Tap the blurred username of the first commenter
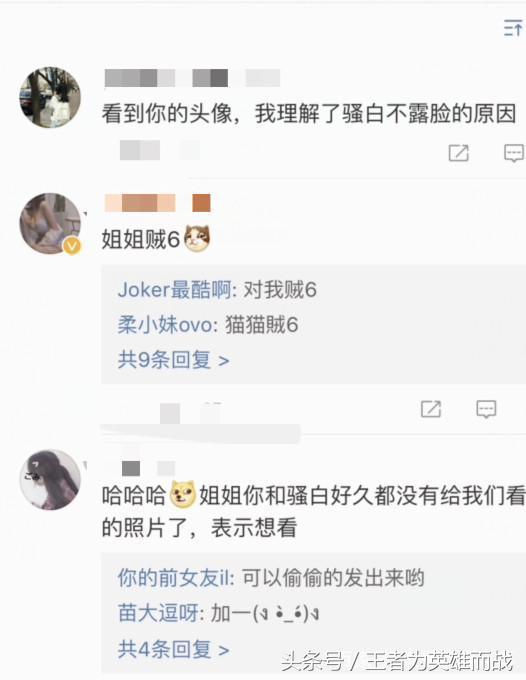 (192, 78)
